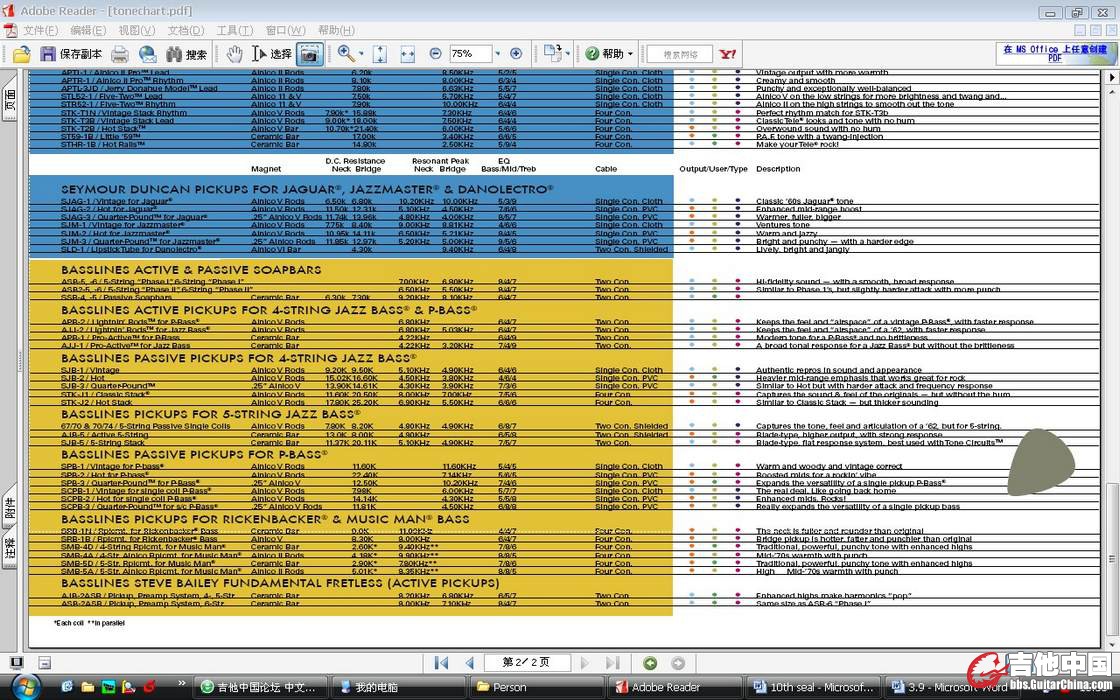
Task: Go to the next page
Action: 585,663
